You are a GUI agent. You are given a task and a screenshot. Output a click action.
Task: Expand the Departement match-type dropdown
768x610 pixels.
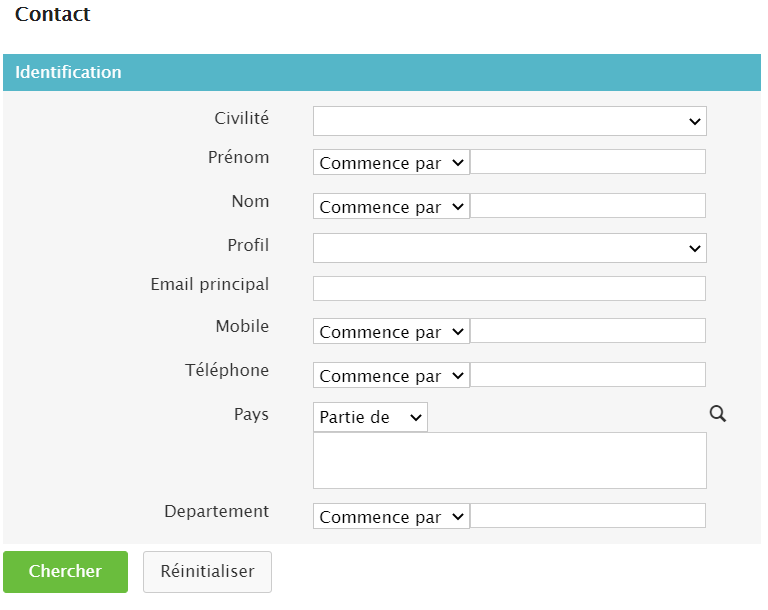coord(391,517)
